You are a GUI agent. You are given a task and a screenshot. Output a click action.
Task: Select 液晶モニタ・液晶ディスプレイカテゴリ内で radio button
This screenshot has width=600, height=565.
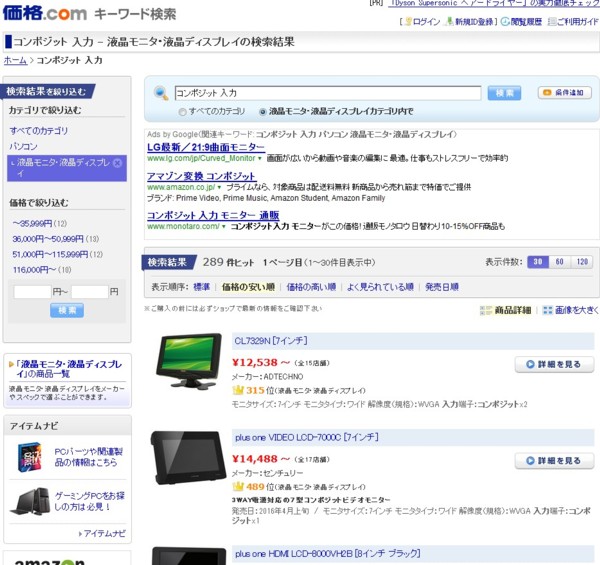pyautogui.click(x=262, y=112)
